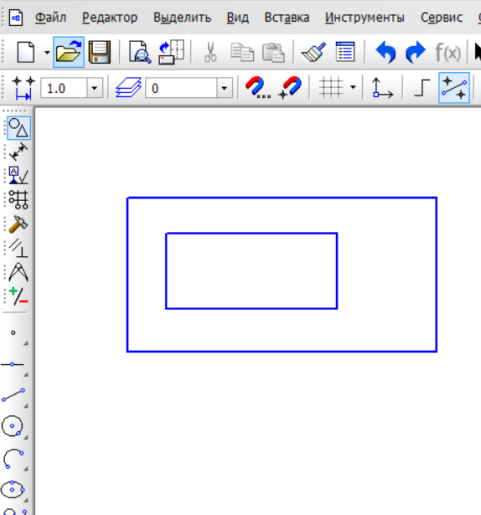Open a document with the folder icon
This screenshot has height=515, width=481.
(68, 52)
